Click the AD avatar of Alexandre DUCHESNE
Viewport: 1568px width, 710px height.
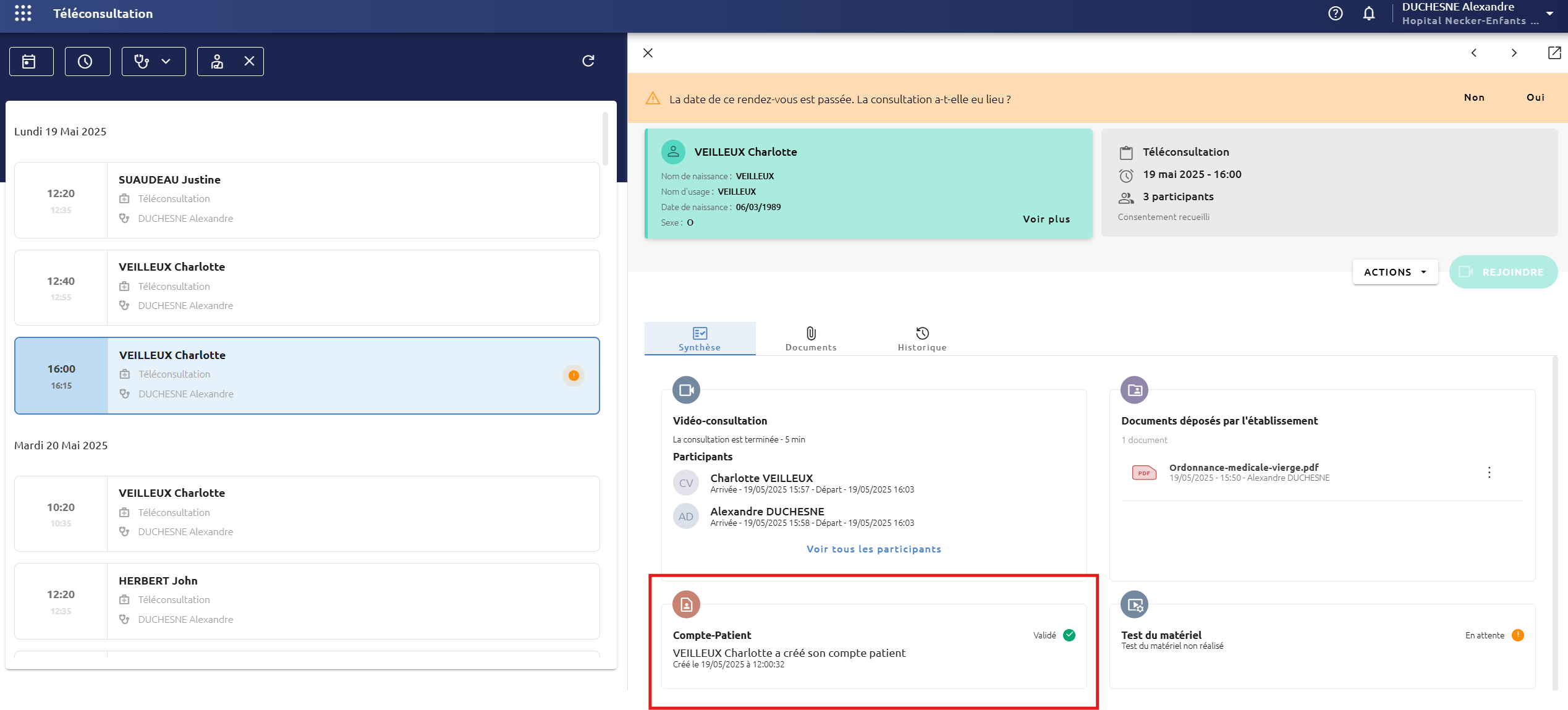pyautogui.click(x=685, y=517)
